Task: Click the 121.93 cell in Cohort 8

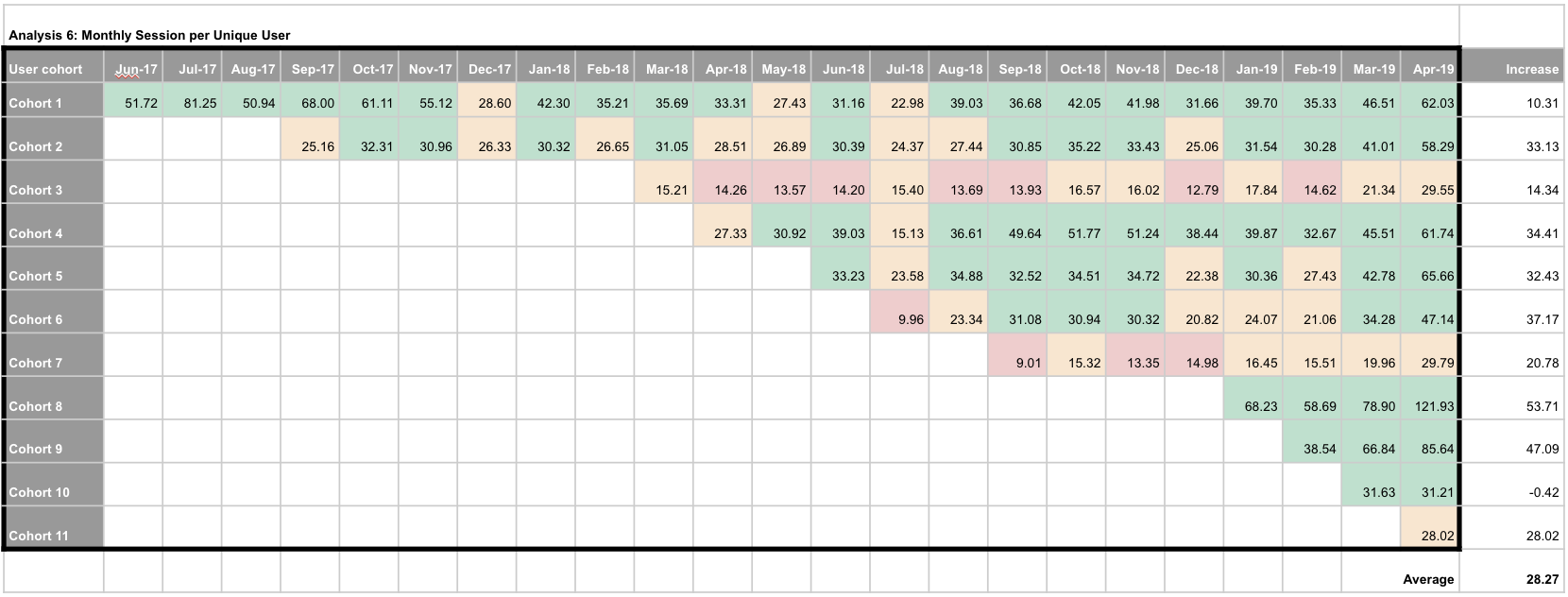Action: point(1432,406)
